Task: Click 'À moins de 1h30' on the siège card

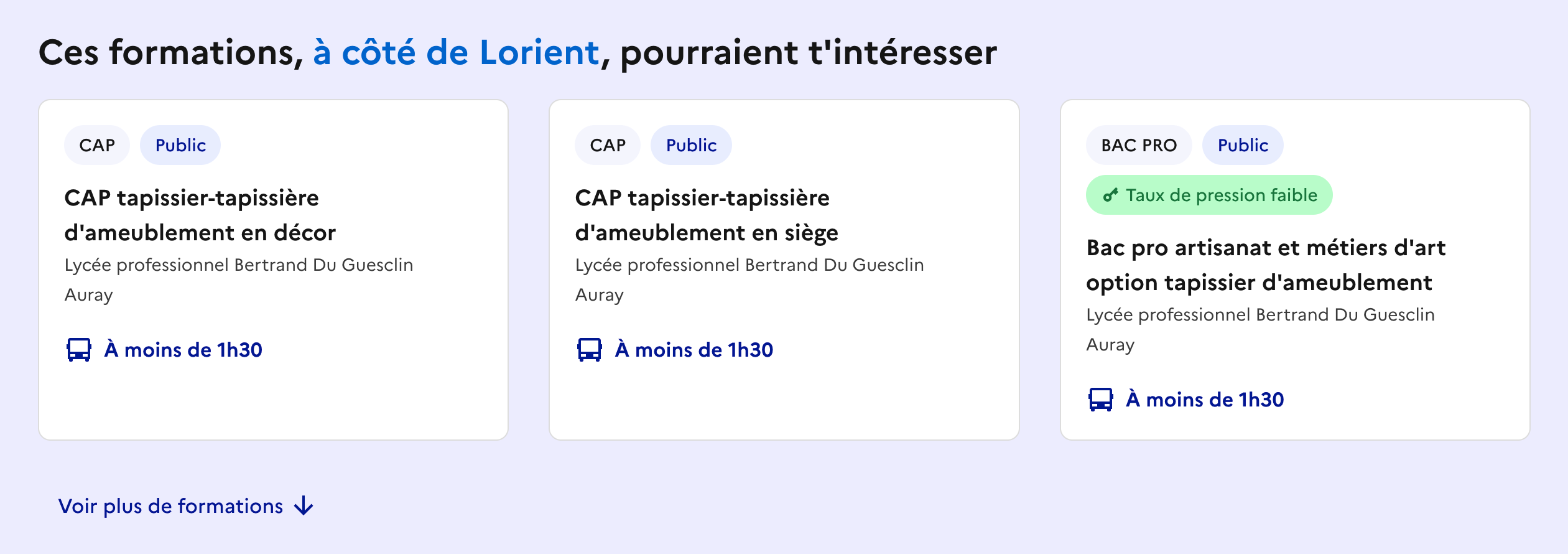Action: tap(694, 350)
